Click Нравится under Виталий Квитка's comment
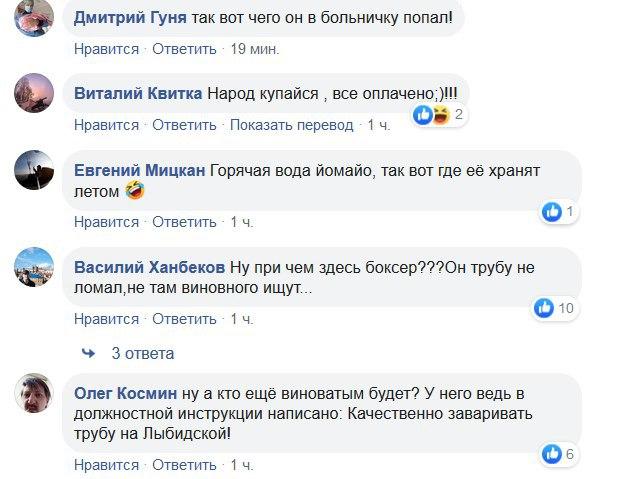620x479 pixels. (x=106, y=125)
